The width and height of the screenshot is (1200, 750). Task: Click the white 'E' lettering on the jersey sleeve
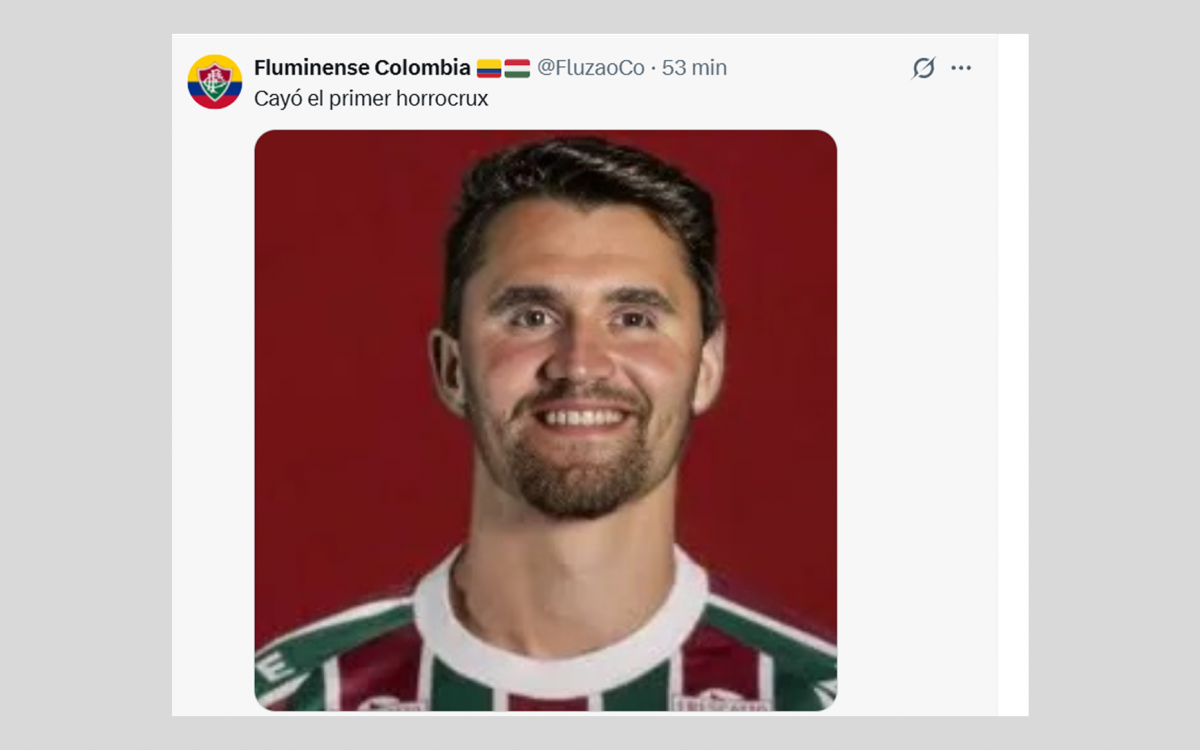click(277, 666)
